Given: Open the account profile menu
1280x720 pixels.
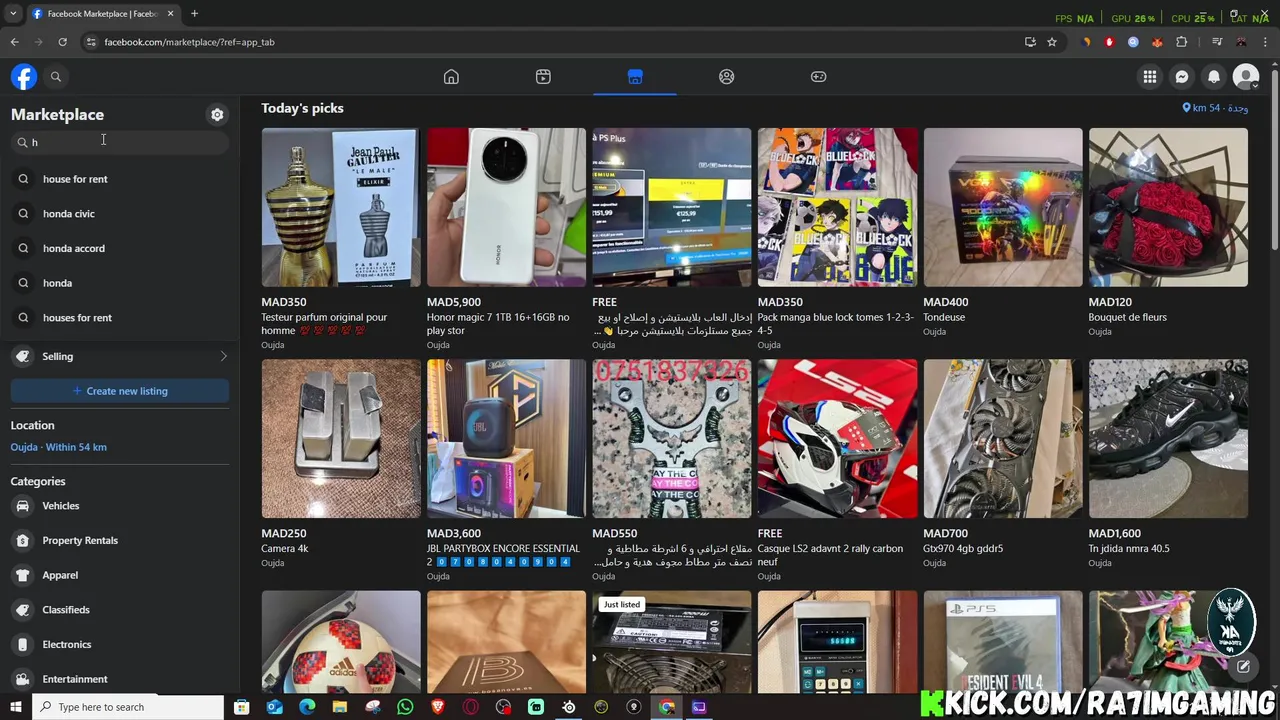Looking at the screenshot, I should point(1246,76).
